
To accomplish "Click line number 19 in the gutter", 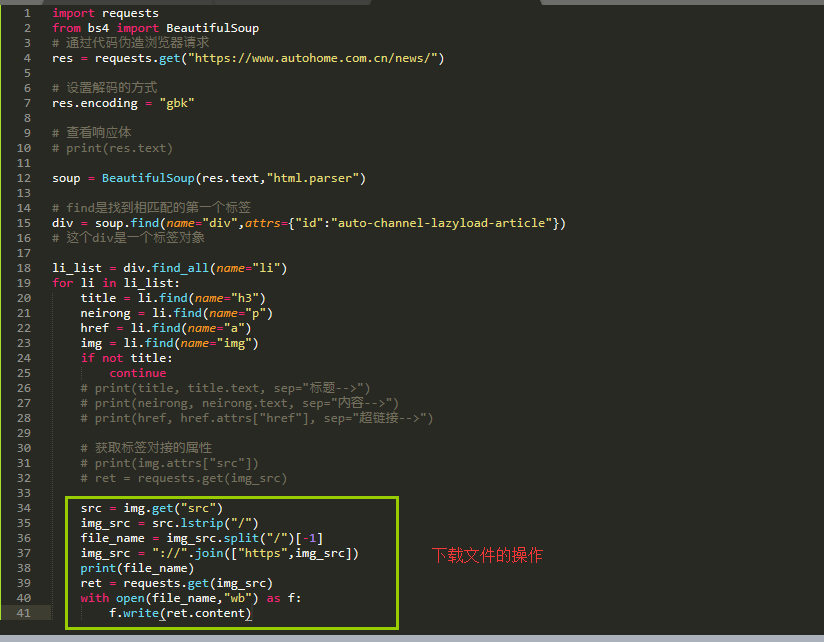I will 24,283.
